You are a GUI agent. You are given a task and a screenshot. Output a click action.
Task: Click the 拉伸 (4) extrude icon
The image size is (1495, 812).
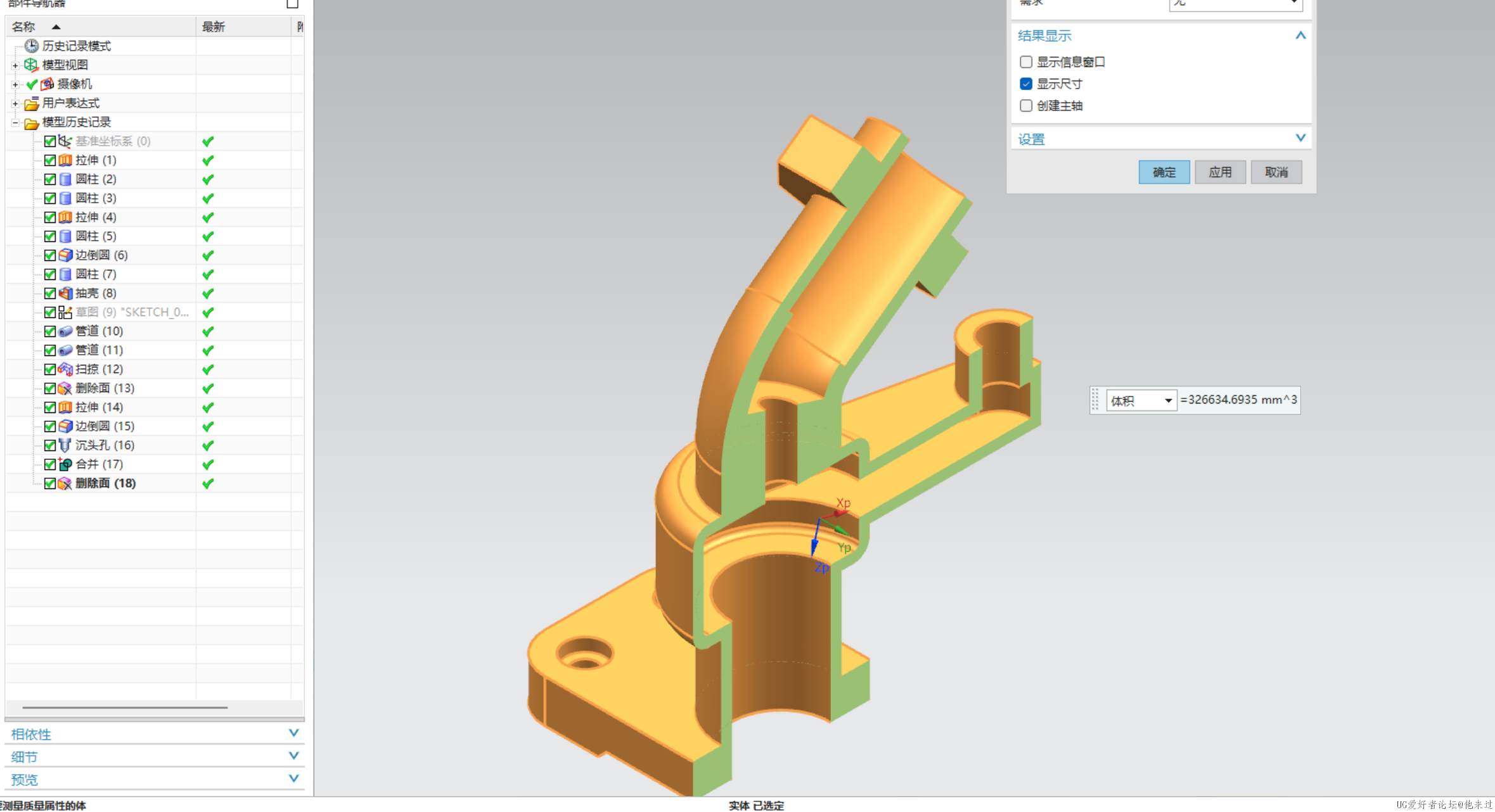point(65,217)
